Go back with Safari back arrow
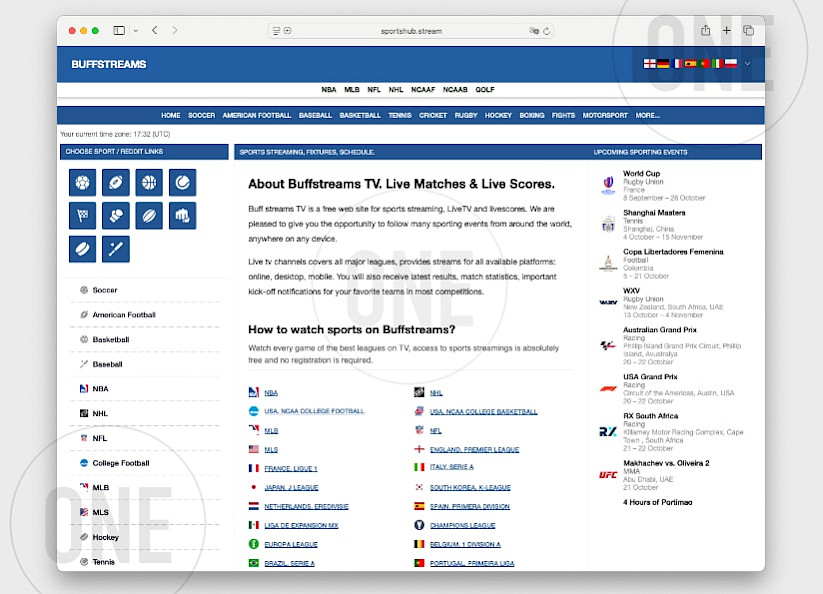823x594 pixels. [x=155, y=30]
